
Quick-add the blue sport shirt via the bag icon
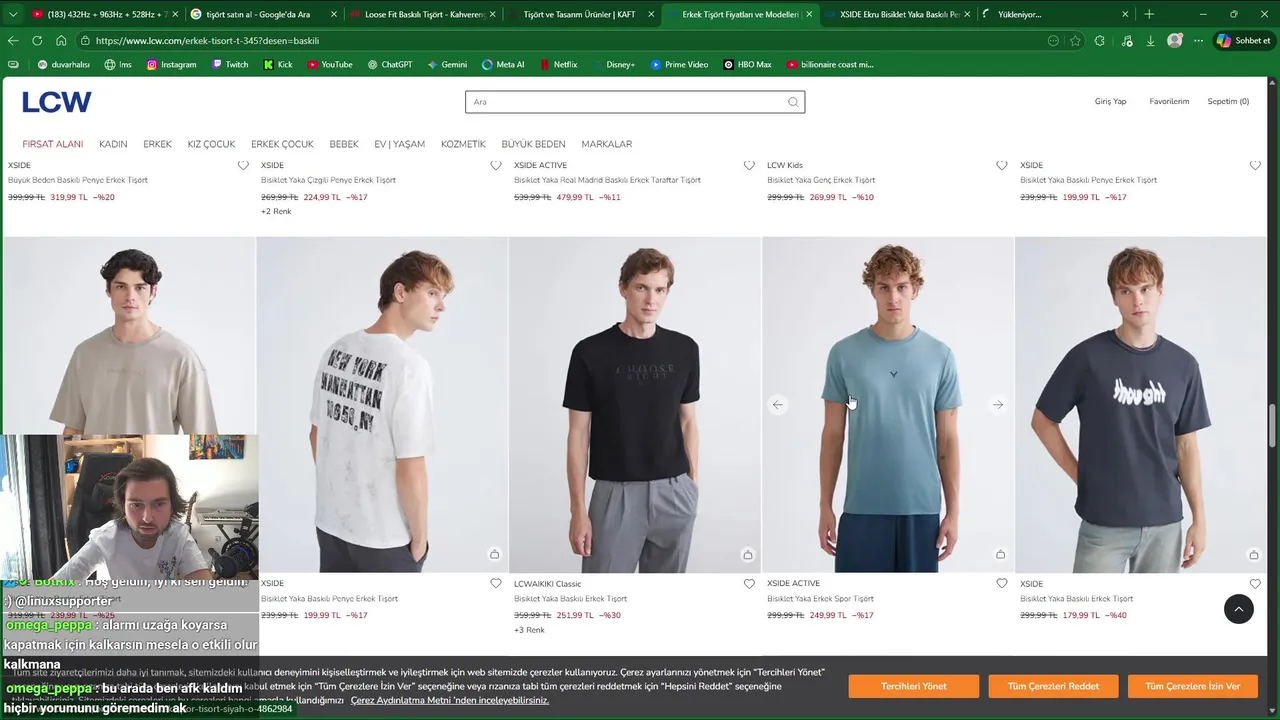coord(1000,555)
